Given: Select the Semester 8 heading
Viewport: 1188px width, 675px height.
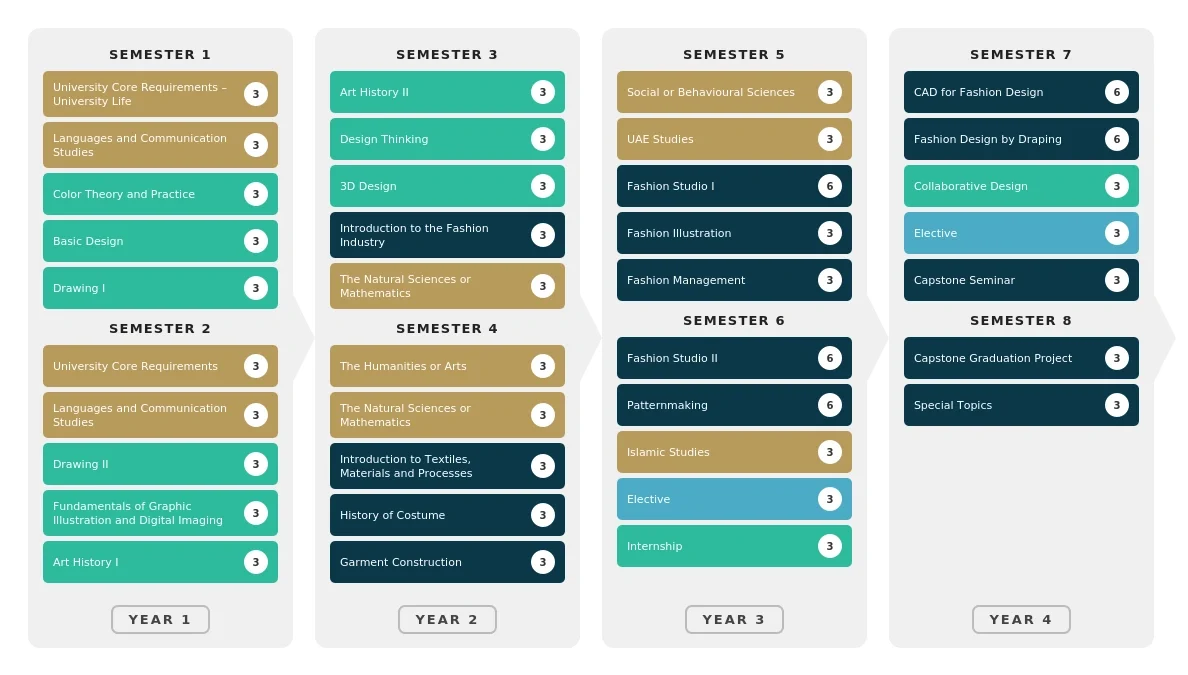Looking at the screenshot, I should point(1021,320).
